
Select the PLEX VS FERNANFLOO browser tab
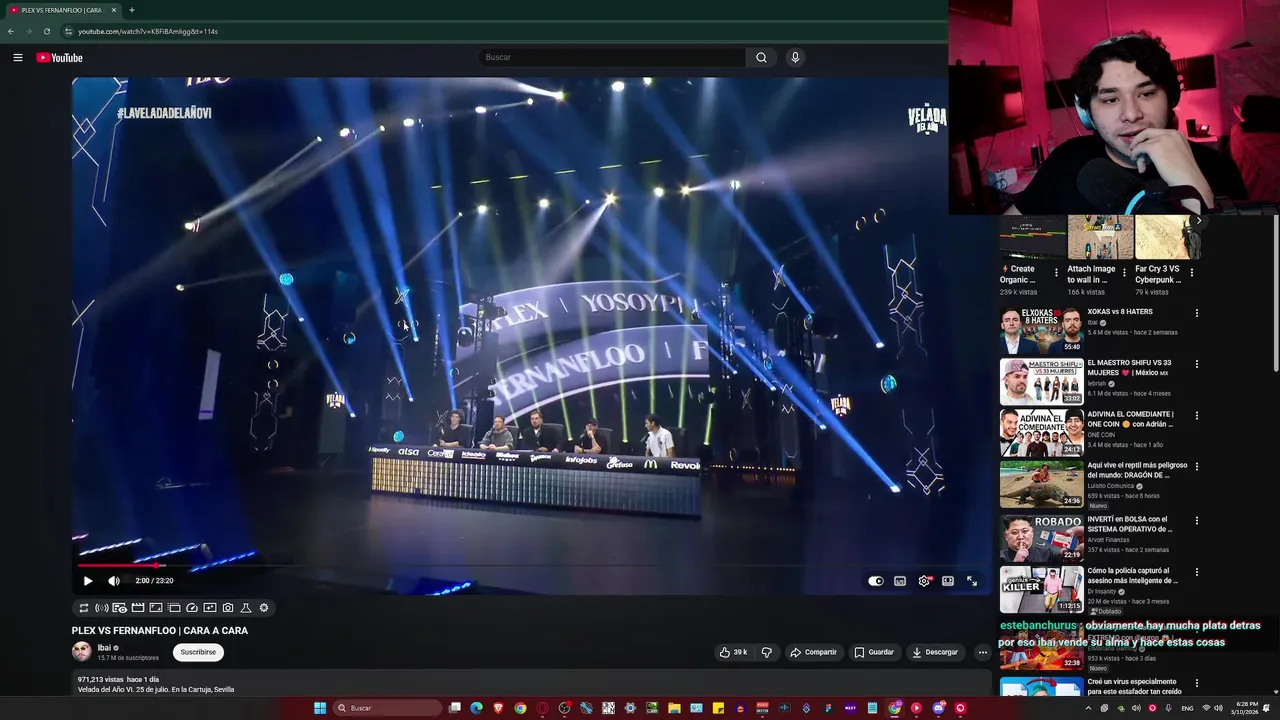coord(63,10)
